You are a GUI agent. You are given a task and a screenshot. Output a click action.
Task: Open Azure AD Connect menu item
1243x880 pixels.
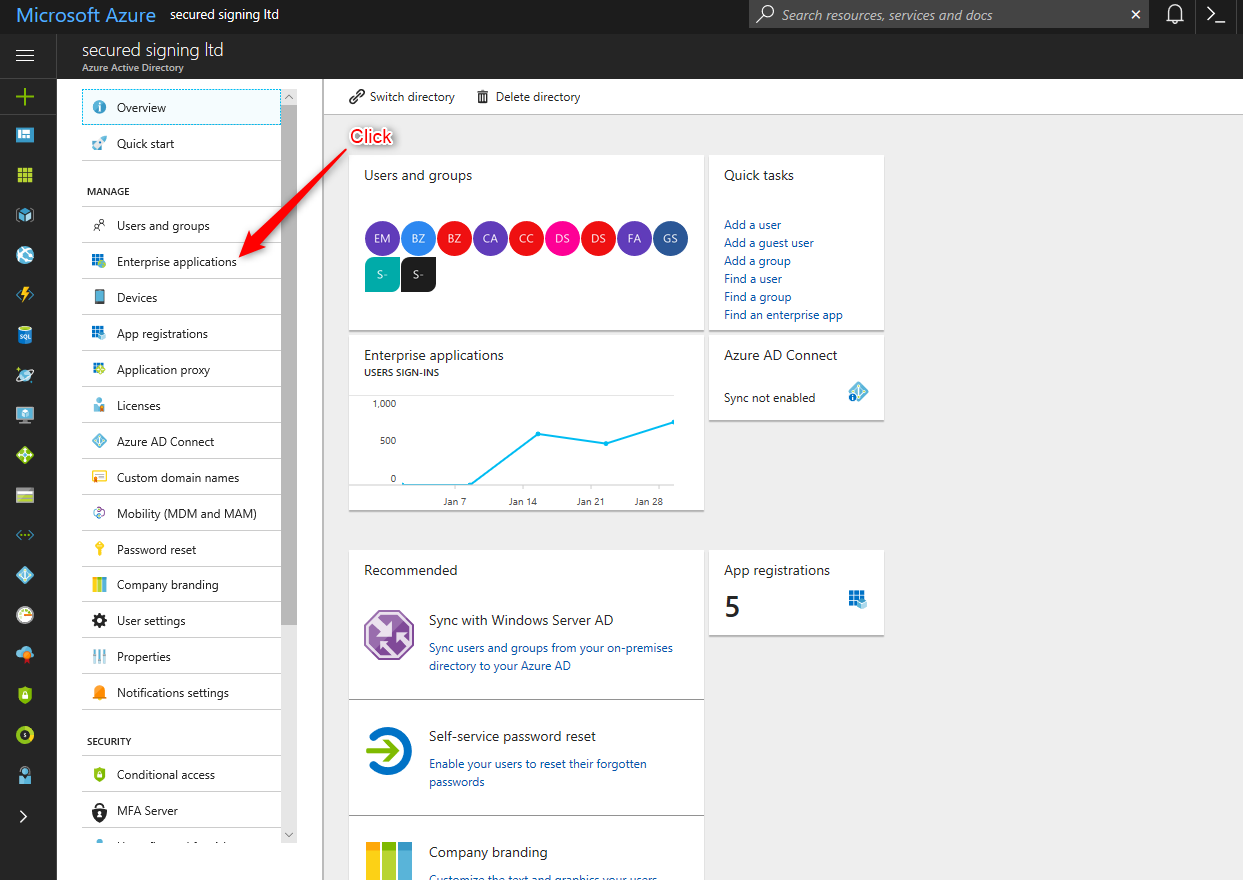pyautogui.click(x=181, y=441)
